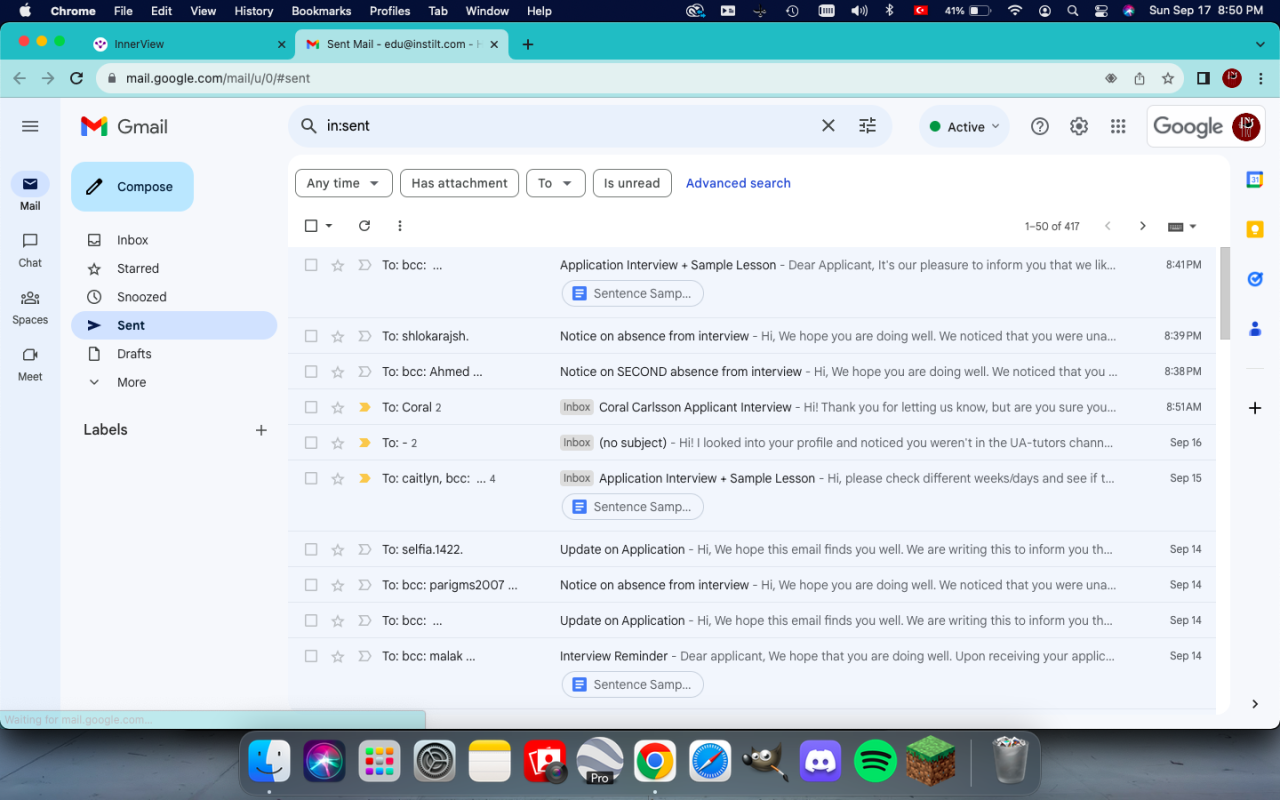Open the Google apps grid
The width and height of the screenshot is (1280, 800).
[x=1118, y=126]
